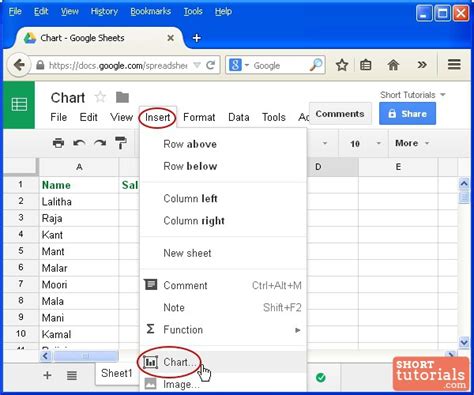
Task: Open the all sheets list icon
Action: pos(72,376)
